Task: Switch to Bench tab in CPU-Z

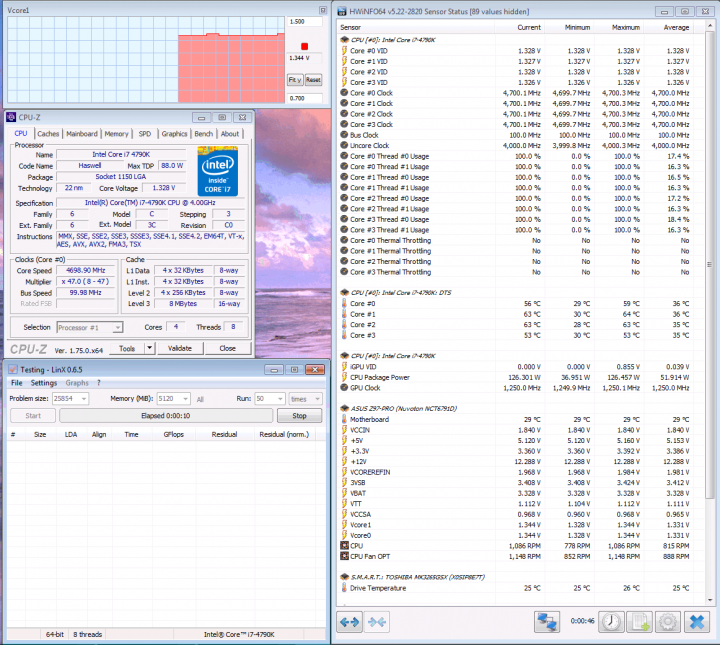Action: tap(203, 134)
